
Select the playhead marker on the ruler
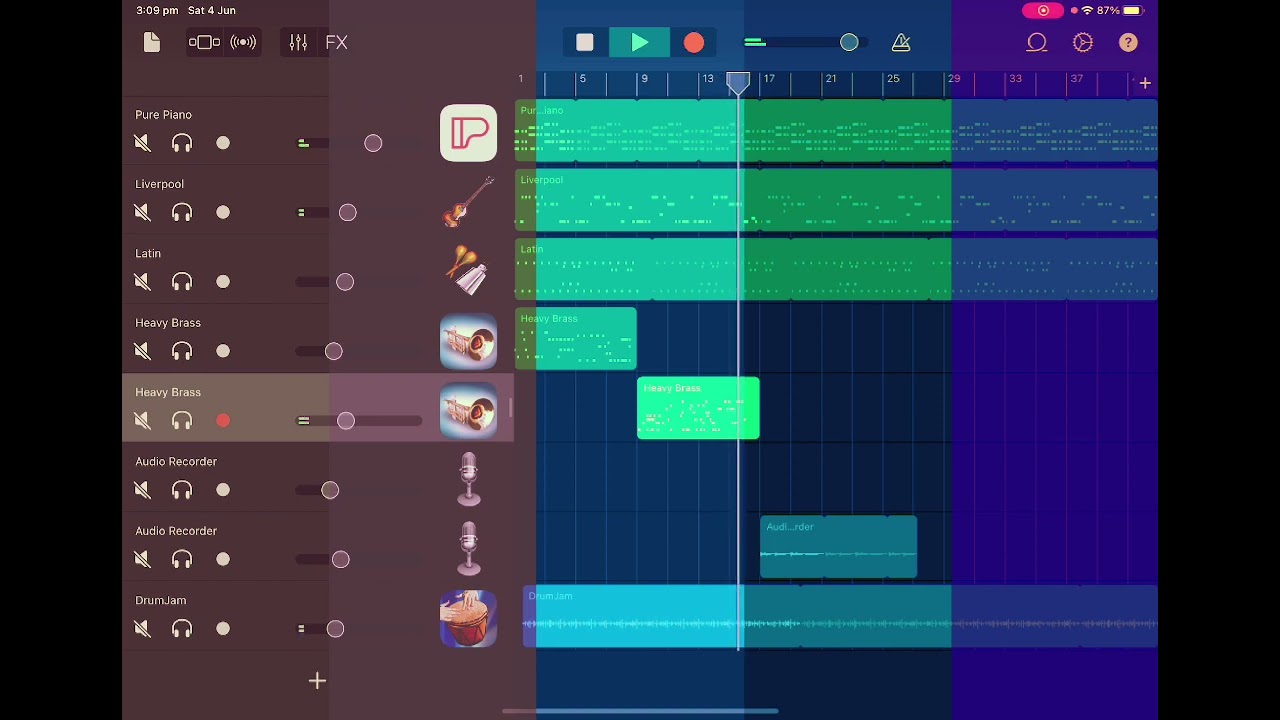point(738,82)
